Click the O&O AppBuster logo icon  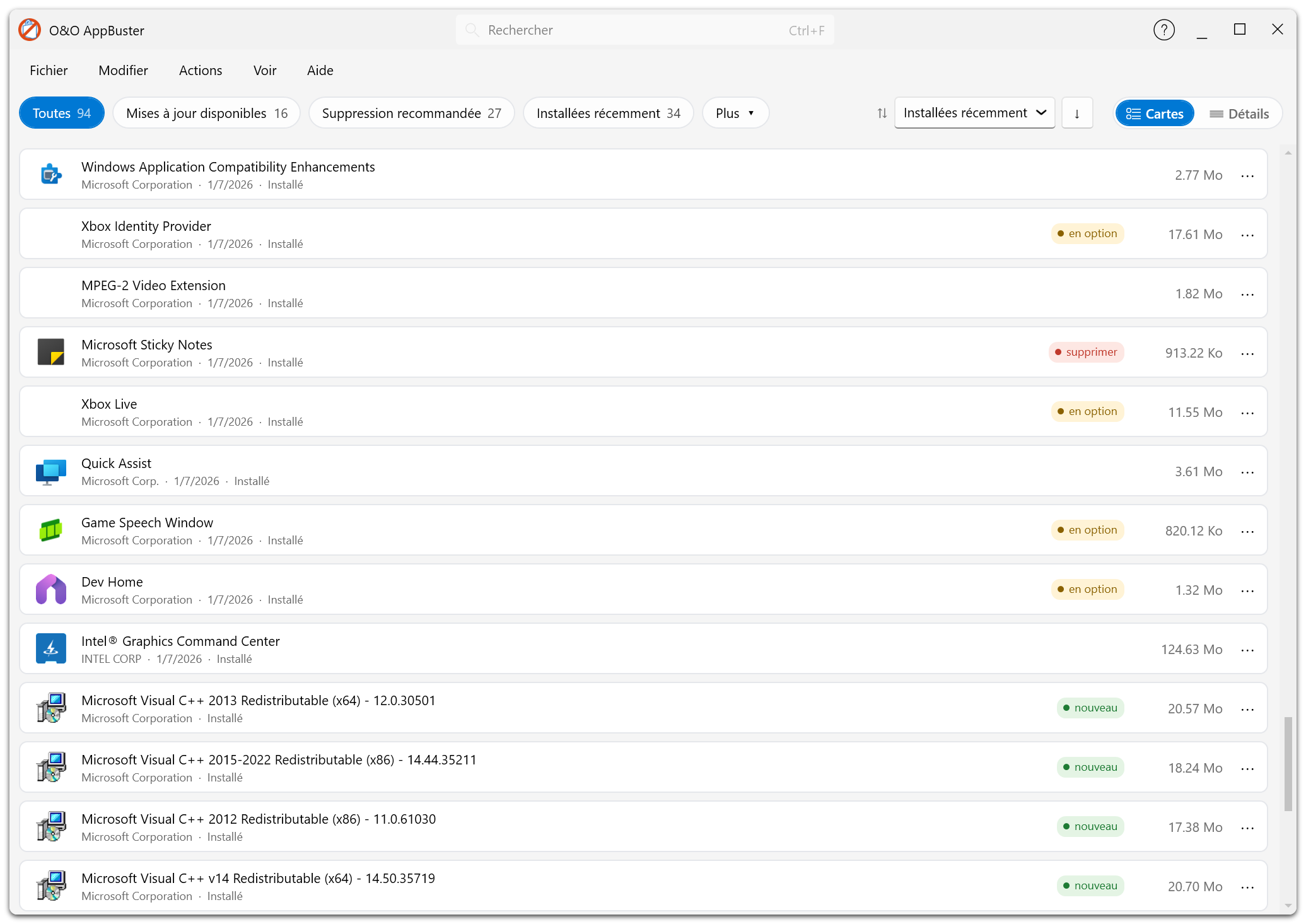coord(30,30)
